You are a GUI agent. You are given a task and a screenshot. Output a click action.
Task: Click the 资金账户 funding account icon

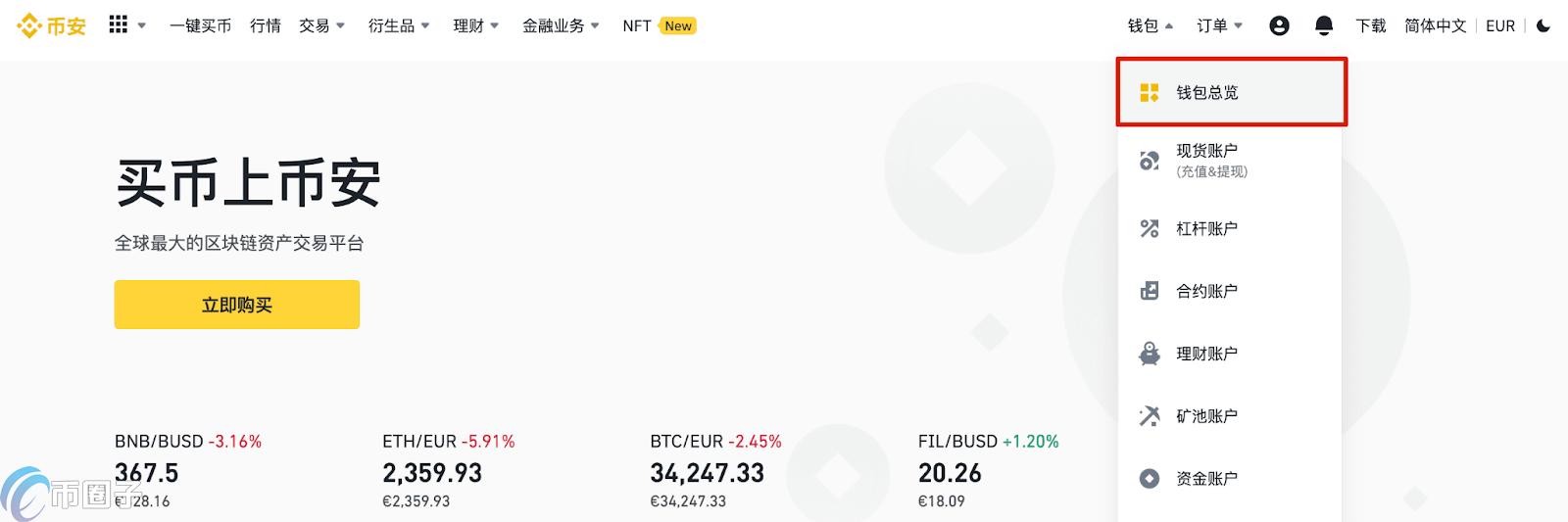1150,478
